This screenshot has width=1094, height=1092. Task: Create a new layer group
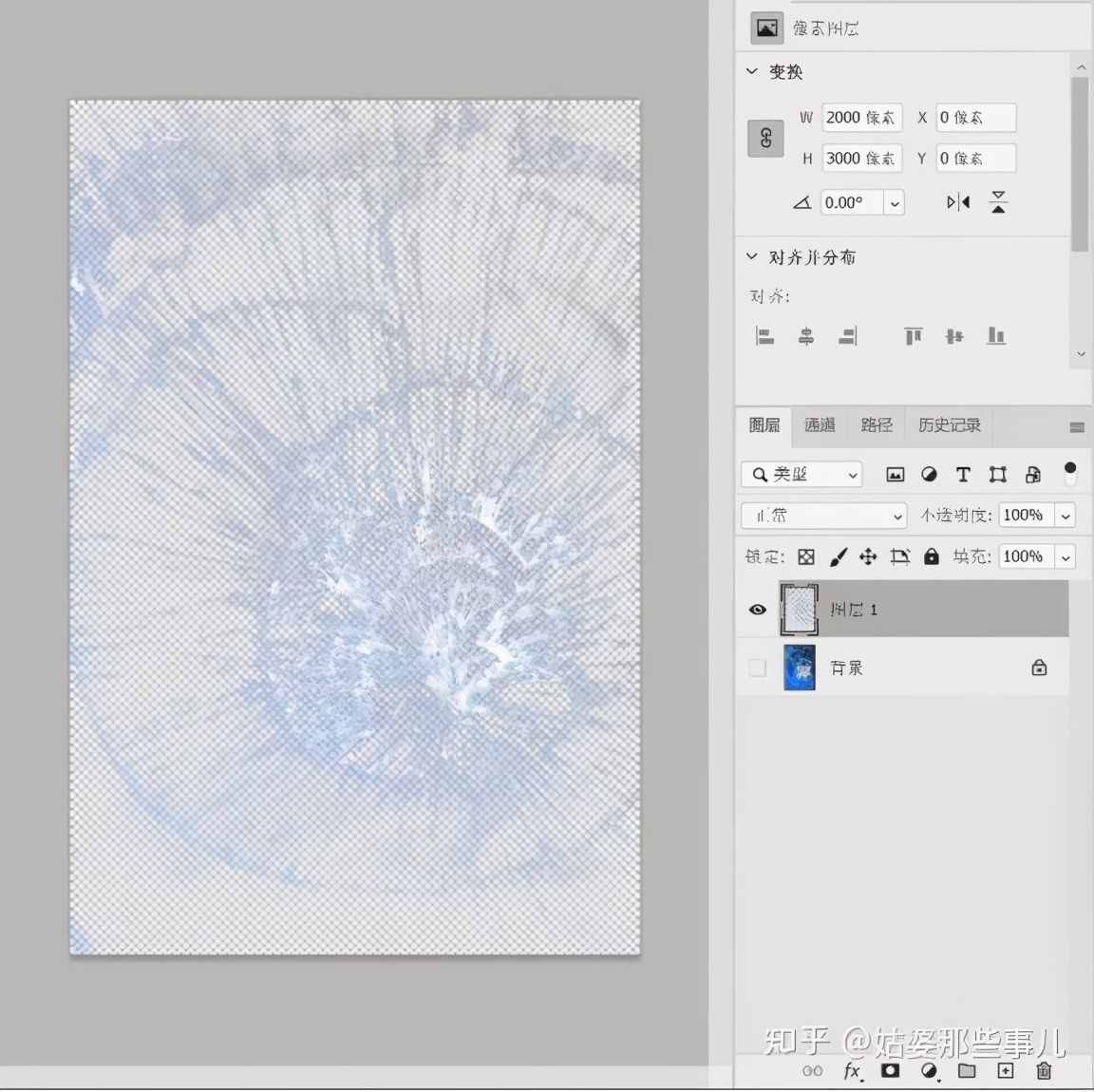[x=967, y=1071]
